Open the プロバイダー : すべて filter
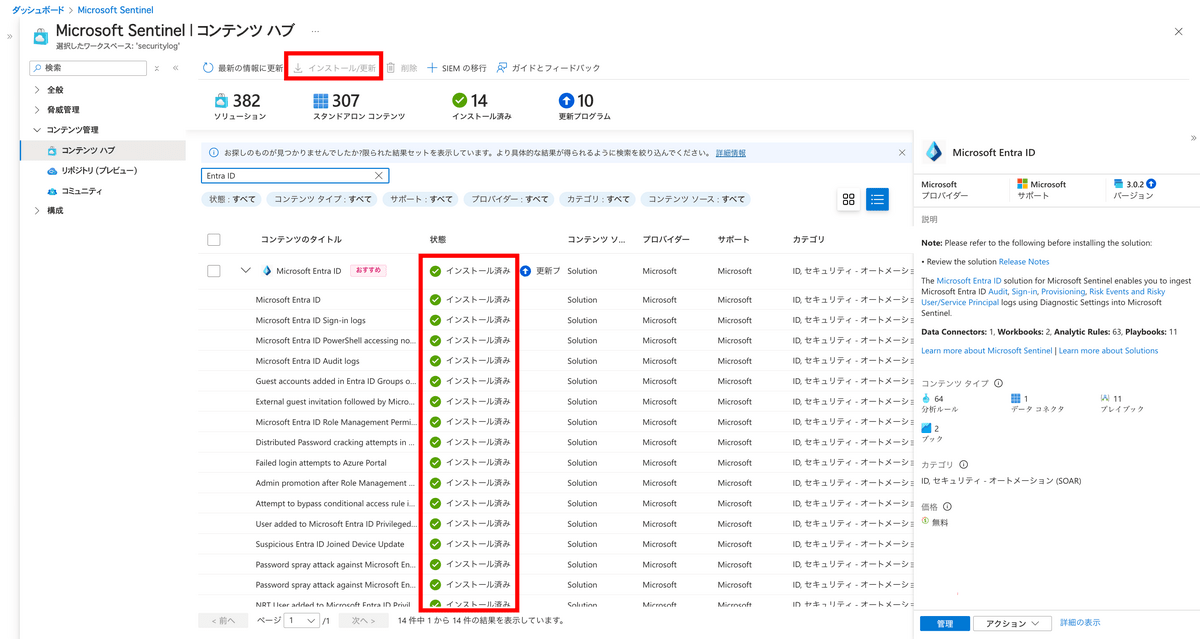This screenshot has height=639, width=1200. (510, 199)
